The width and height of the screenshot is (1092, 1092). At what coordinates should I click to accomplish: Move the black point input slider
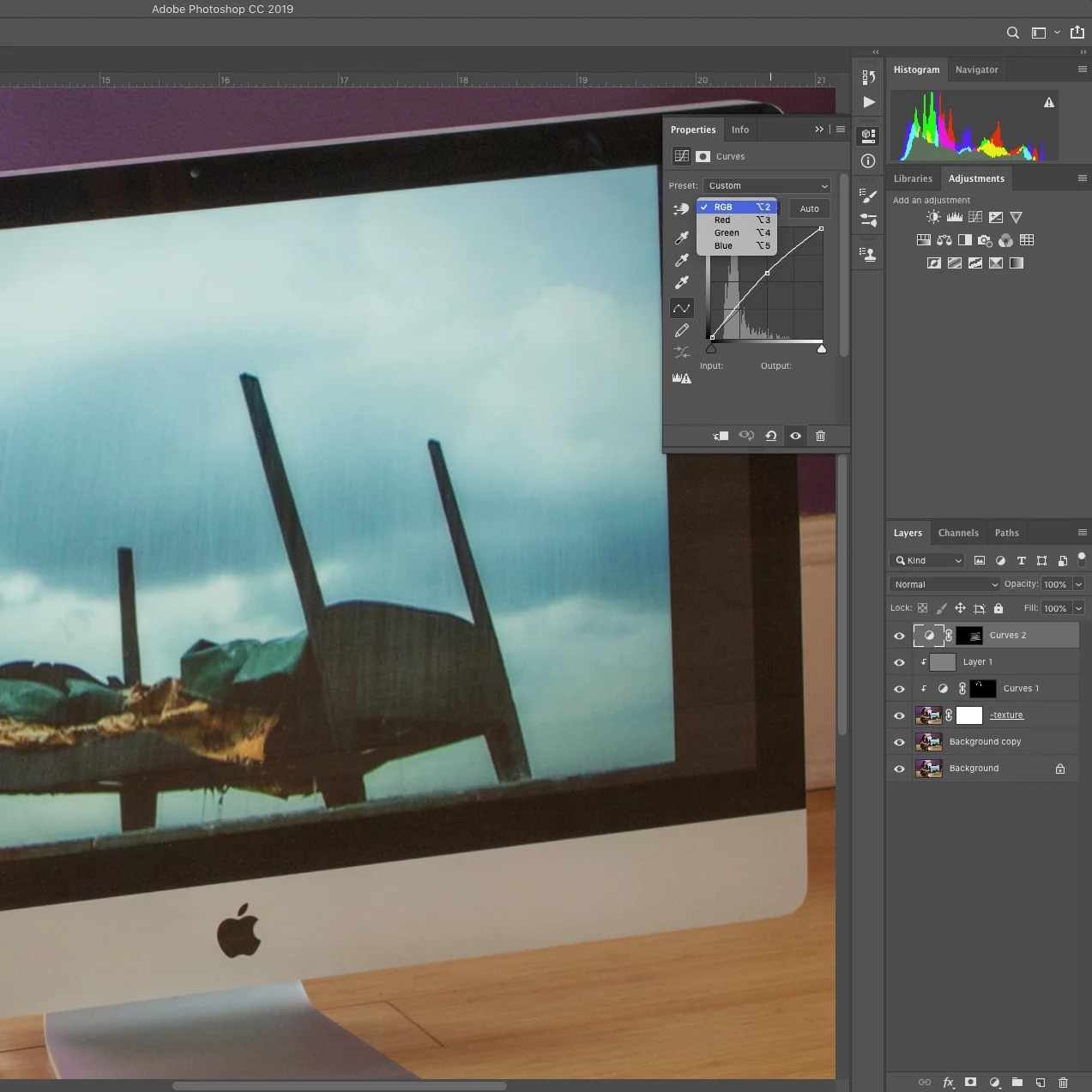(711, 349)
